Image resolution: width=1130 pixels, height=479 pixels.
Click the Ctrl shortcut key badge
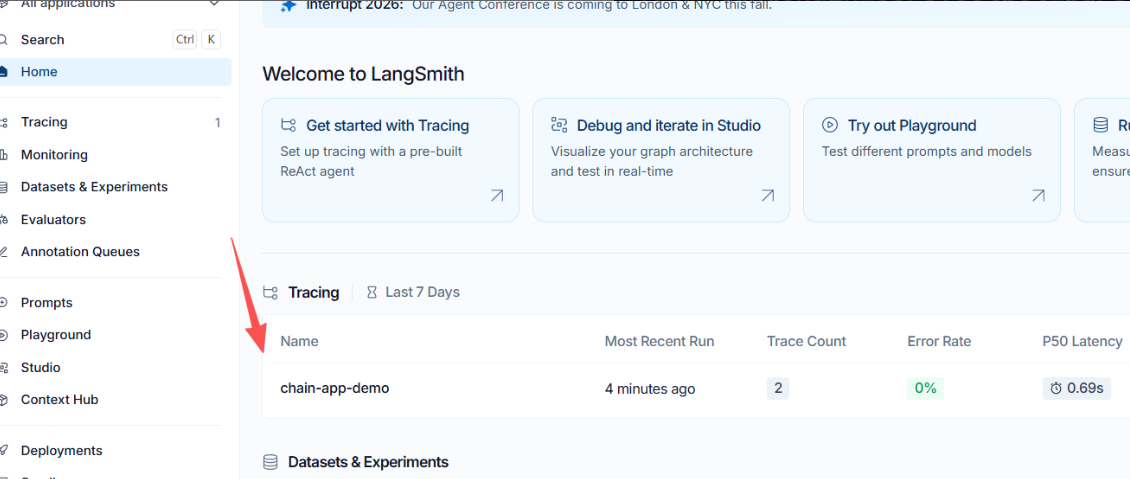click(x=185, y=40)
